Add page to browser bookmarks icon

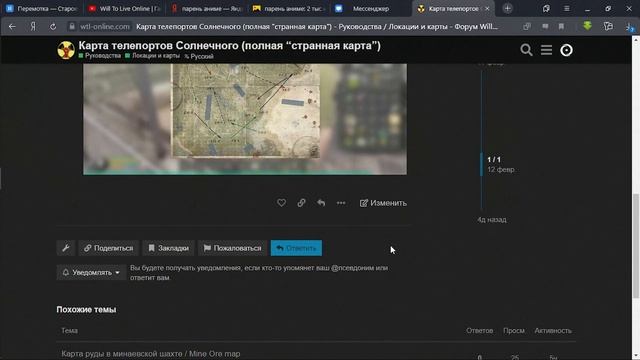561,27
